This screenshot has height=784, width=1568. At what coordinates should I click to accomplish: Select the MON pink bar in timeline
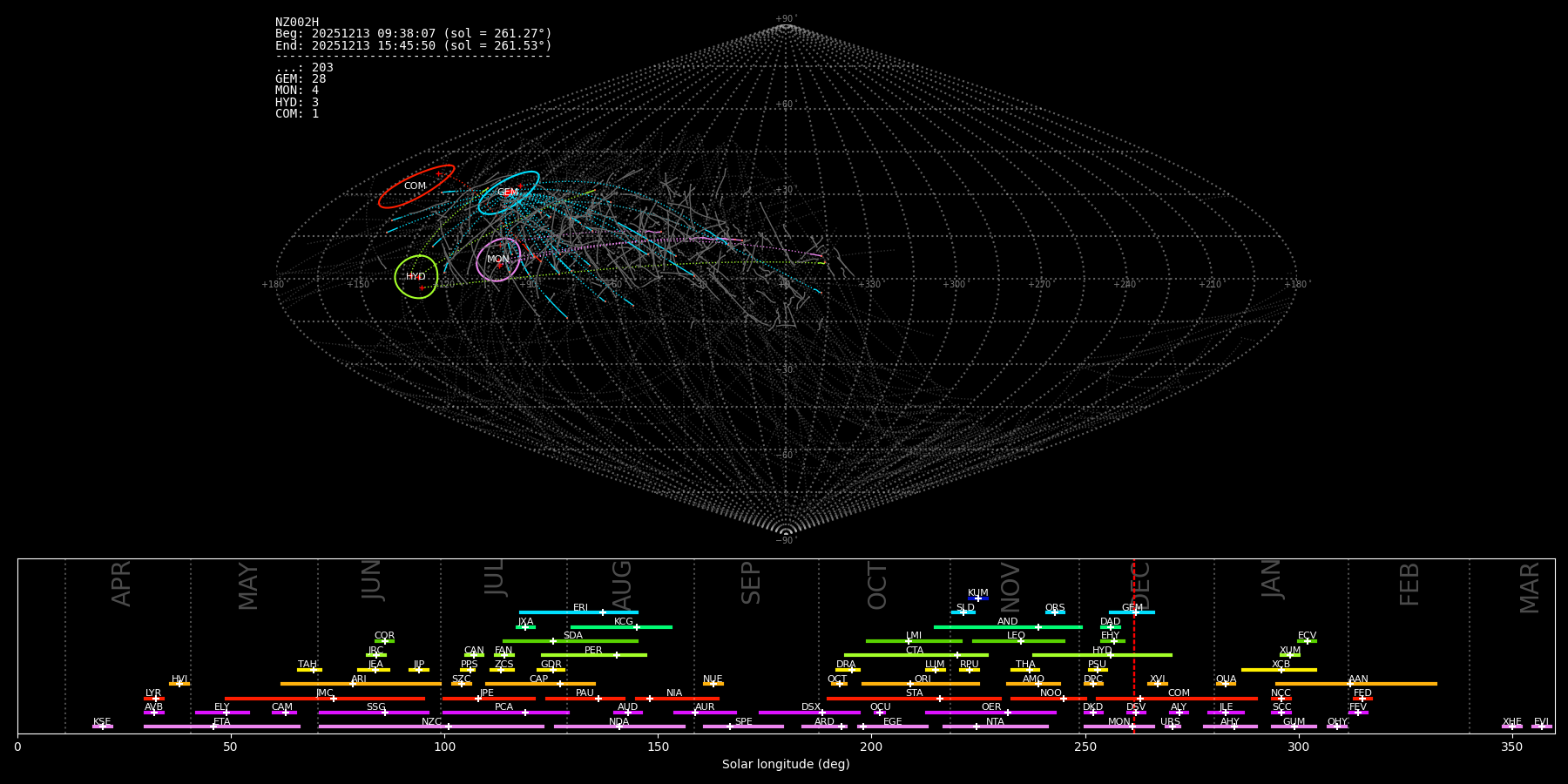coord(1119,727)
